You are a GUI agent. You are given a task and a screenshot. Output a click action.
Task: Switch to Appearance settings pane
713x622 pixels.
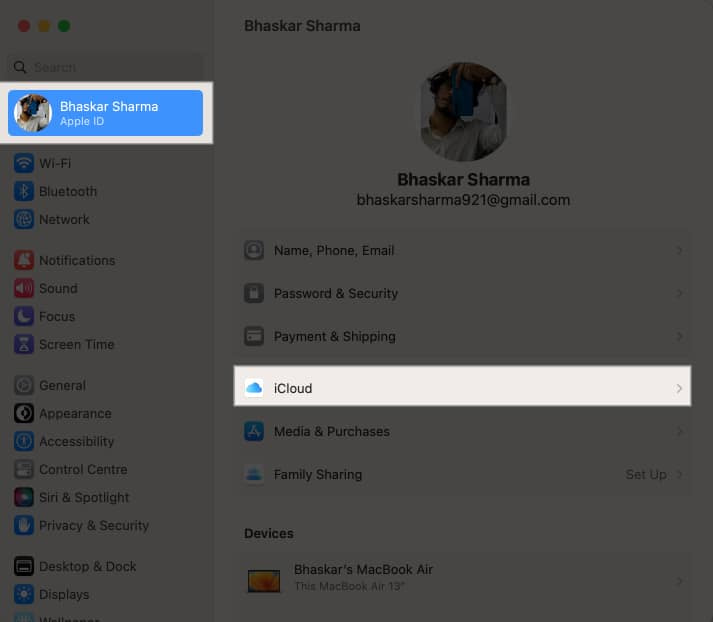pos(75,413)
